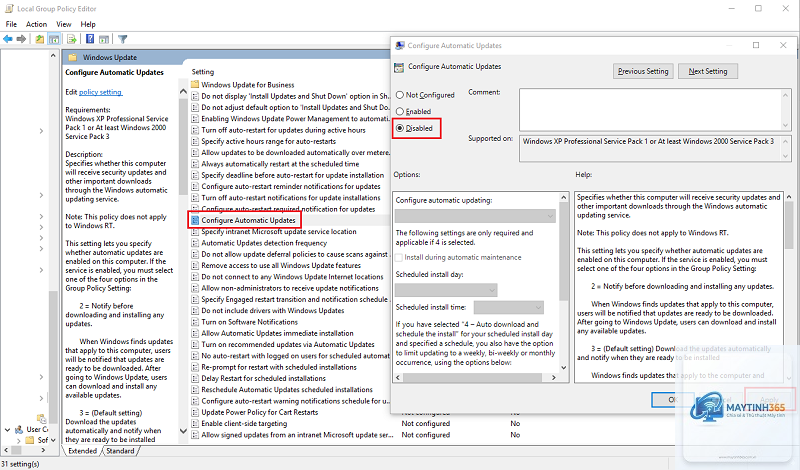Click the Help pane scroll-up arrow
Viewport: 800px width, 470px height.
point(789,197)
